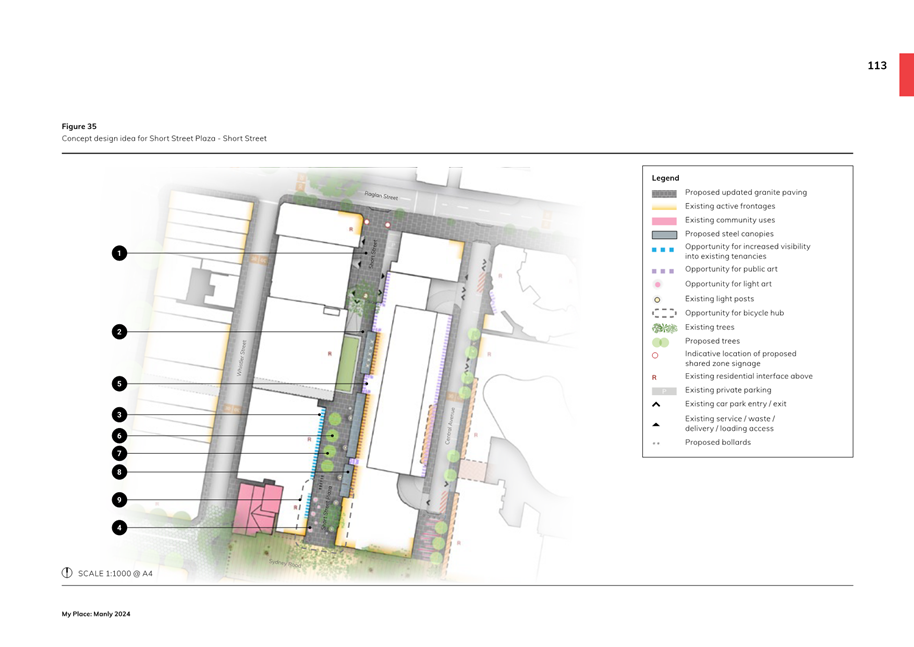Click the existing trees legend icon

pyautogui.click(x=664, y=328)
